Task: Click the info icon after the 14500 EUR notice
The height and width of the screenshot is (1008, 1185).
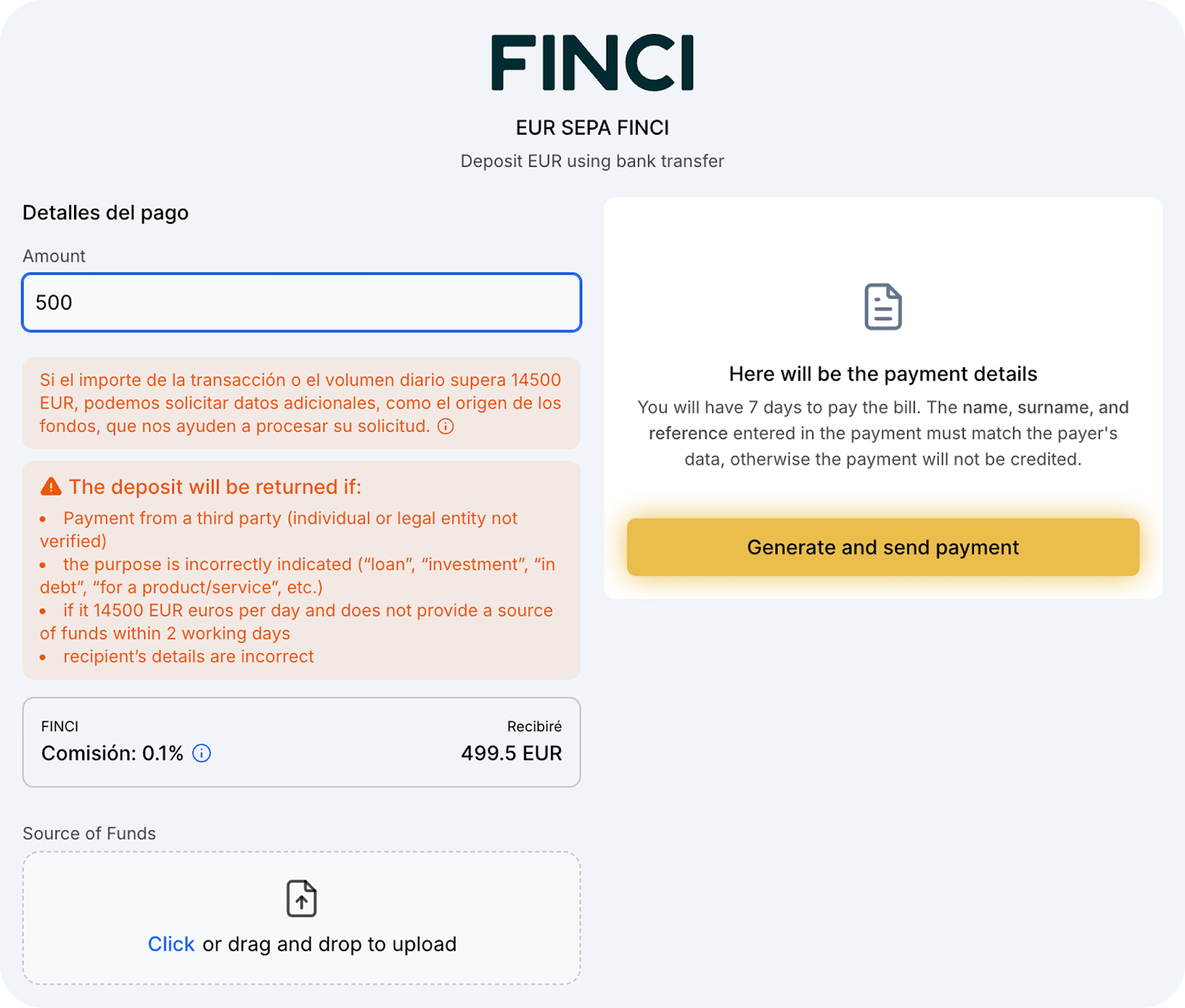Action: (x=446, y=427)
